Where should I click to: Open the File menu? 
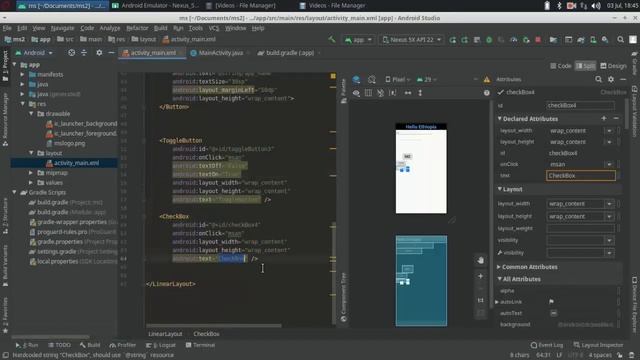7,28
